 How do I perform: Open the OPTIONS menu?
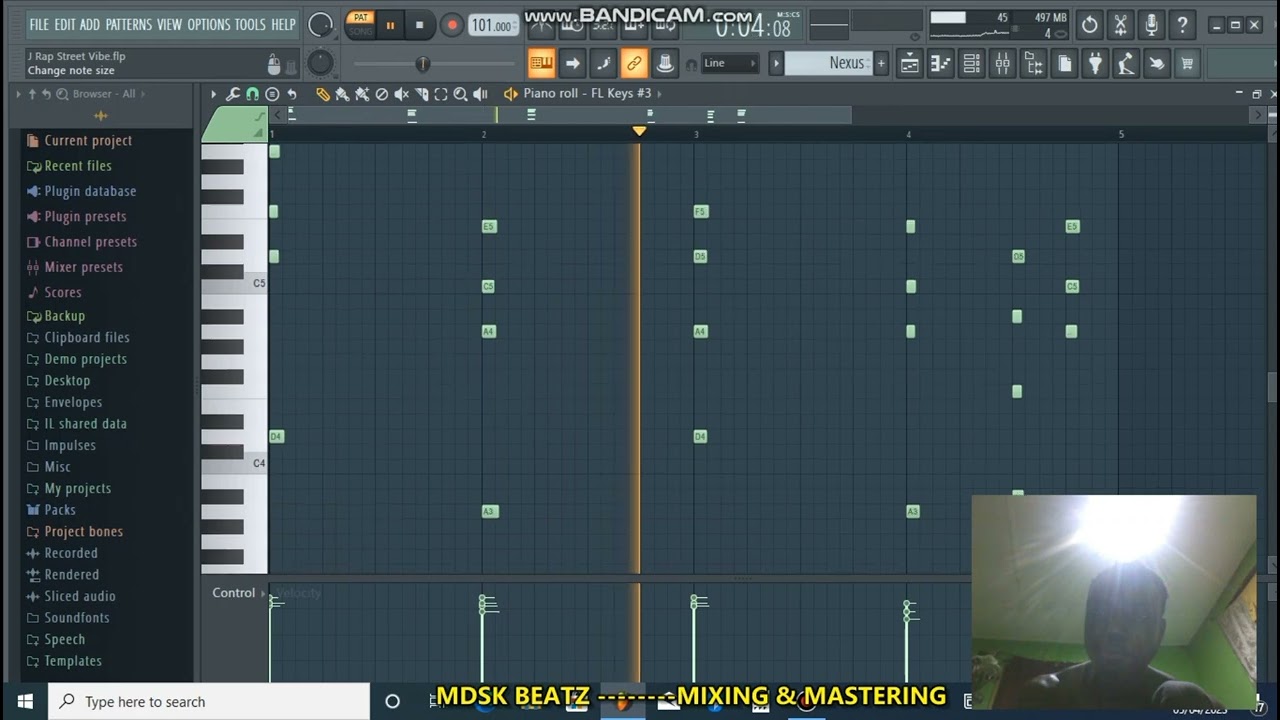point(208,24)
